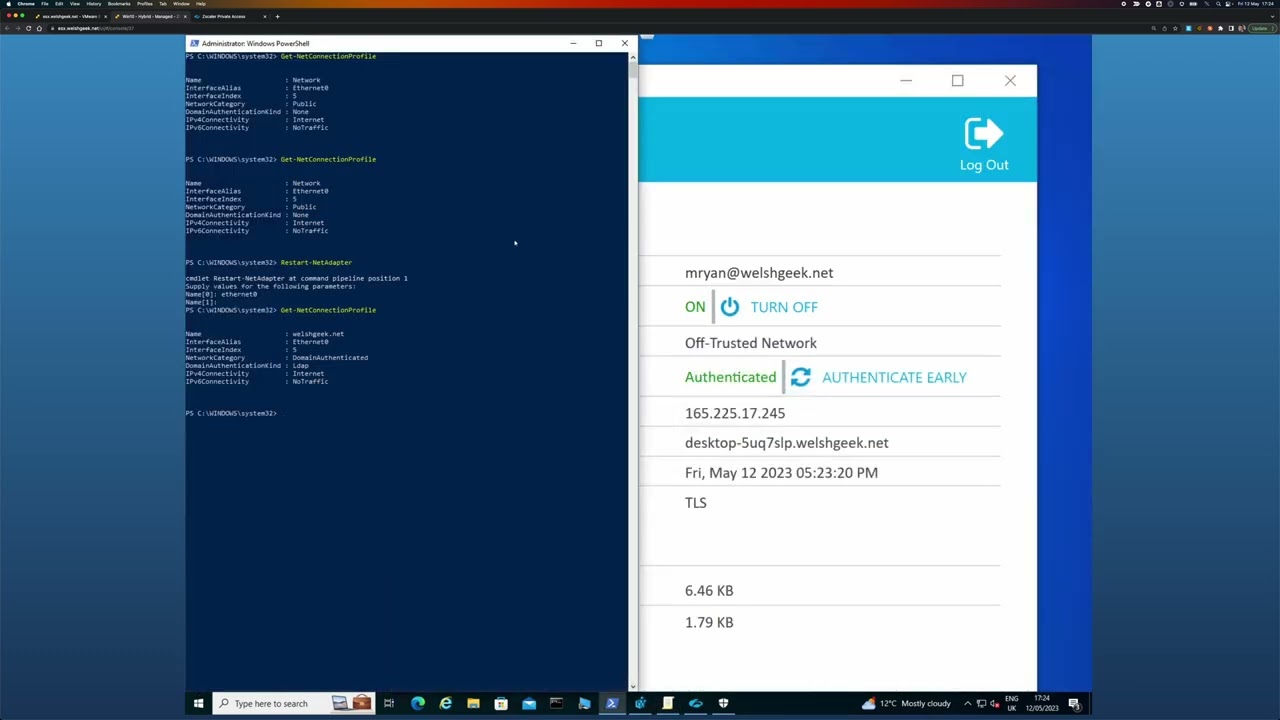Screen dimensions: 1280x720
Task: Open the Windows Start menu
Action: [x=198, y=703]
